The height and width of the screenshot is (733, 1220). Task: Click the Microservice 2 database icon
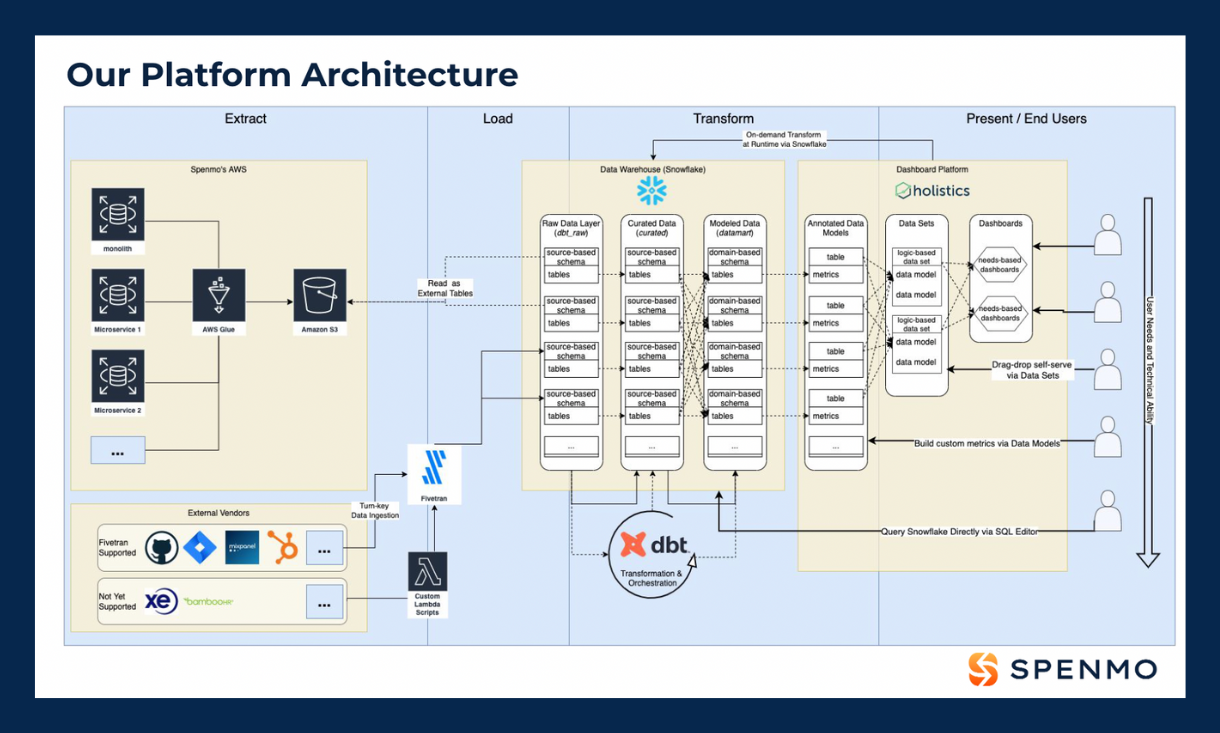tap(118, 376)
